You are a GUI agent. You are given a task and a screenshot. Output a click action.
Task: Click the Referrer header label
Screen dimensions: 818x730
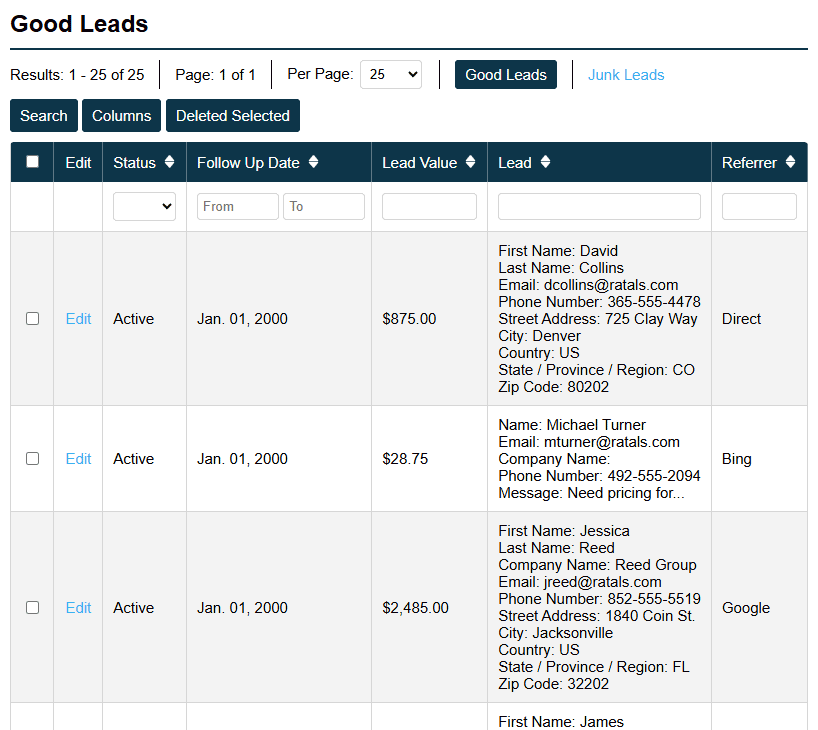[749, 162]
